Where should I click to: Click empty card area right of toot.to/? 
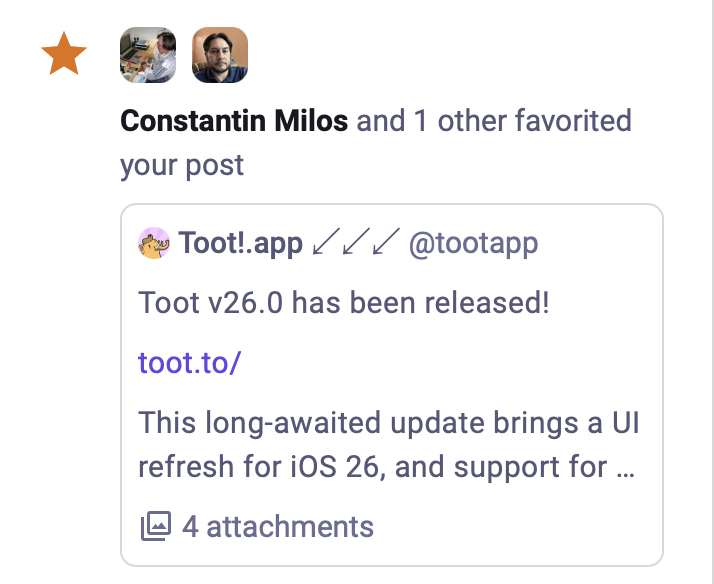click(450, 362)
